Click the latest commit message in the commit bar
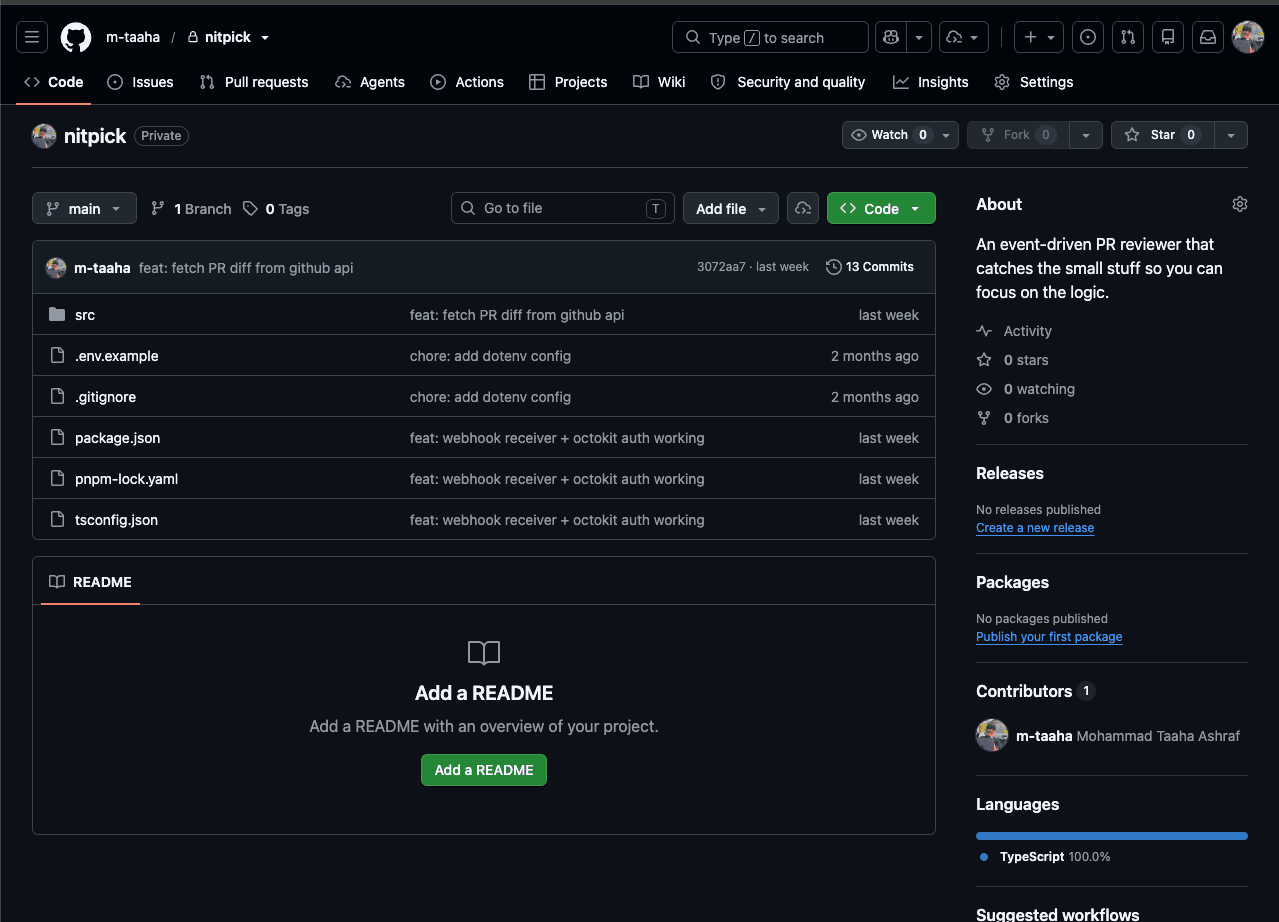 tap(246, 268)
